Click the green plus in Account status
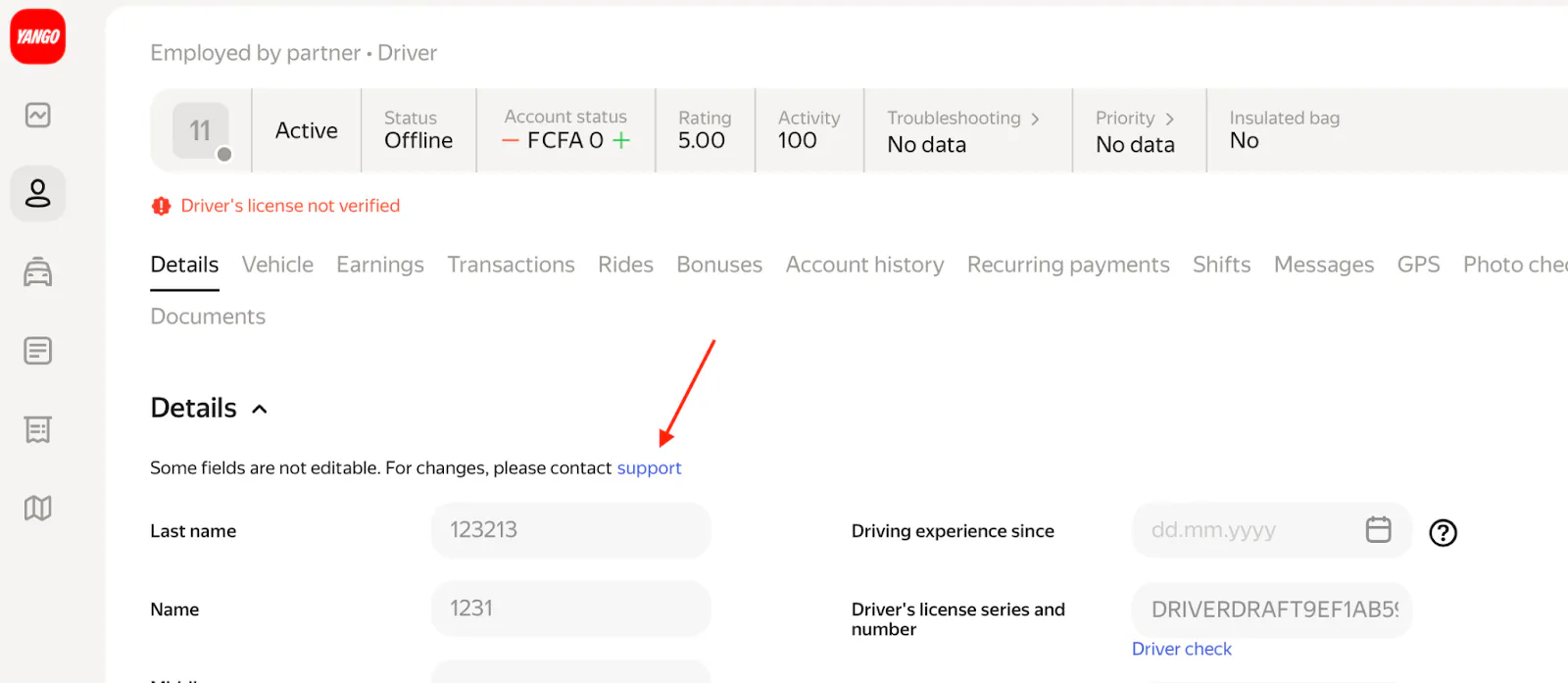Image resolution: width=1568 pixels, height=683 pixels. [621, 141]
